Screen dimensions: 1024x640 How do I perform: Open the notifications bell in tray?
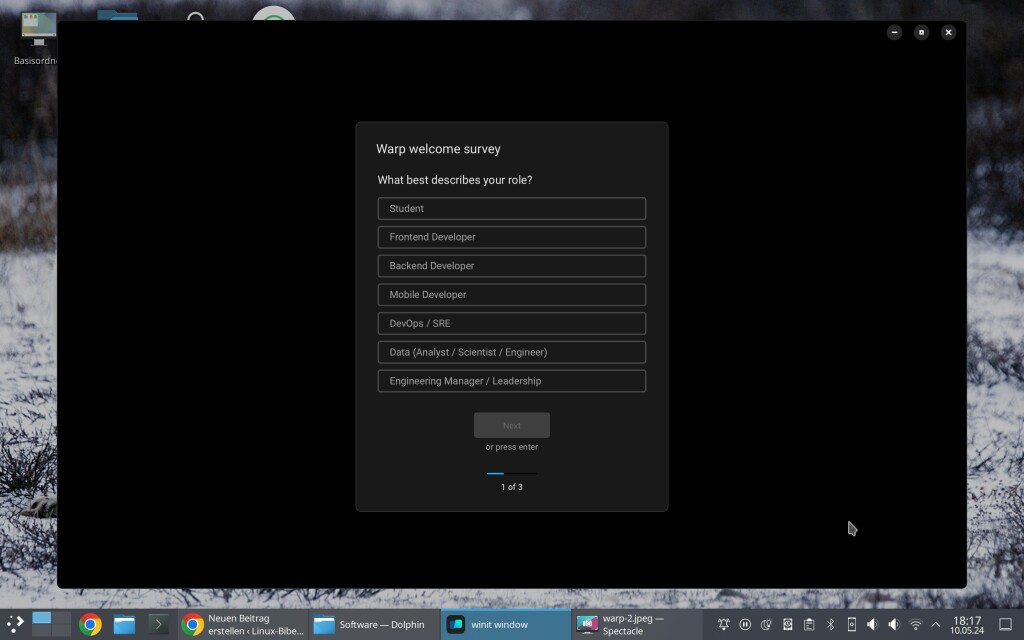pyautogui.click(x=724, y=624)
